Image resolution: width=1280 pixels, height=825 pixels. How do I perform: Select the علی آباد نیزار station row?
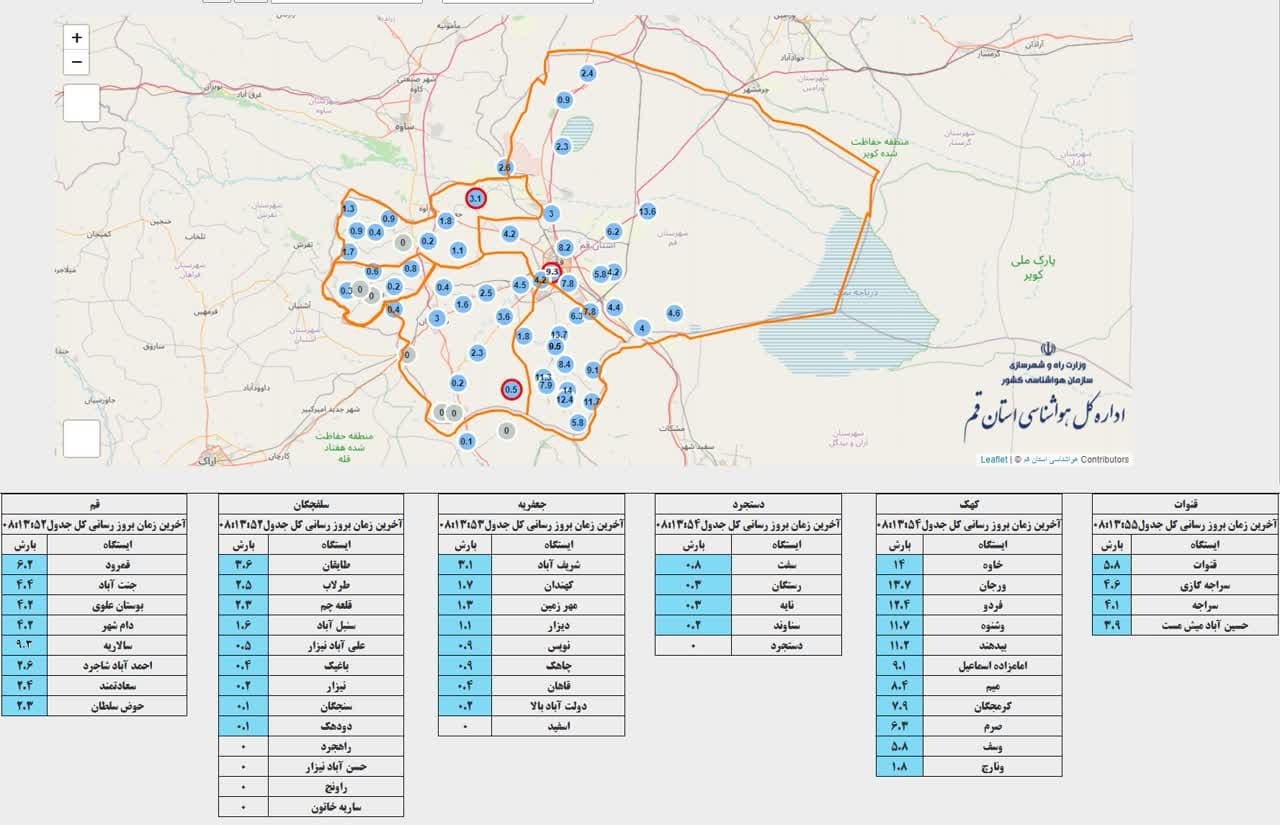tap(311, 645)
